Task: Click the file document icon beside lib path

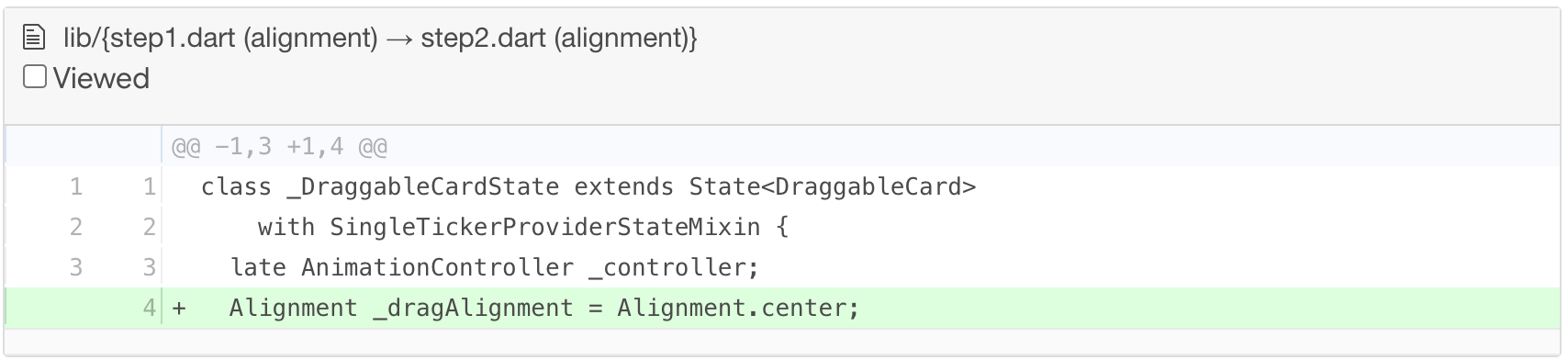Action: [34, 38]
